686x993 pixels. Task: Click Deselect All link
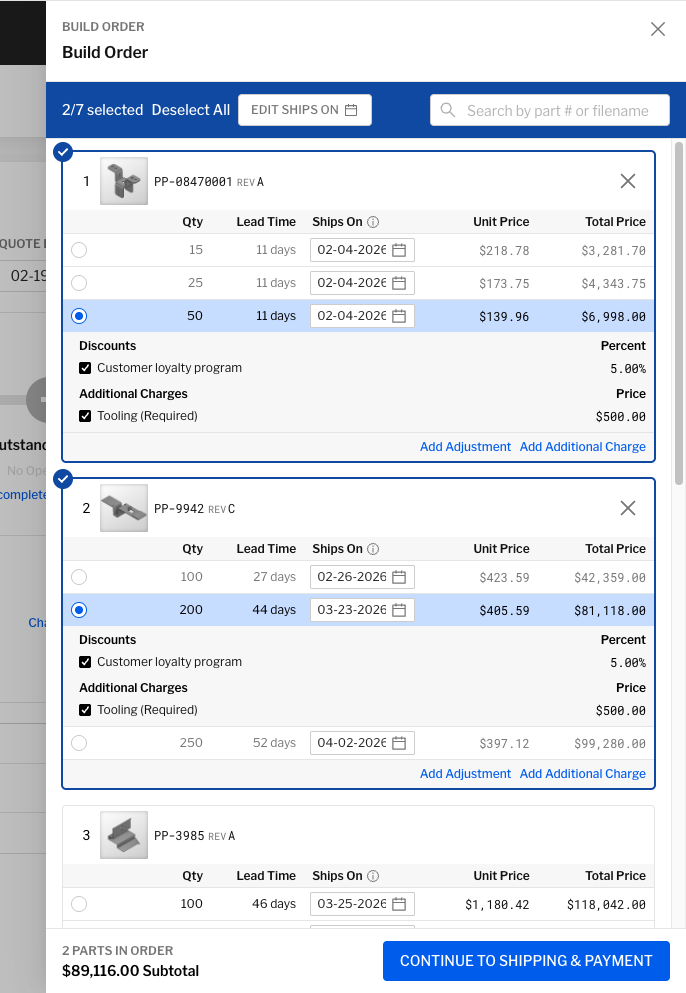point(191,110)
